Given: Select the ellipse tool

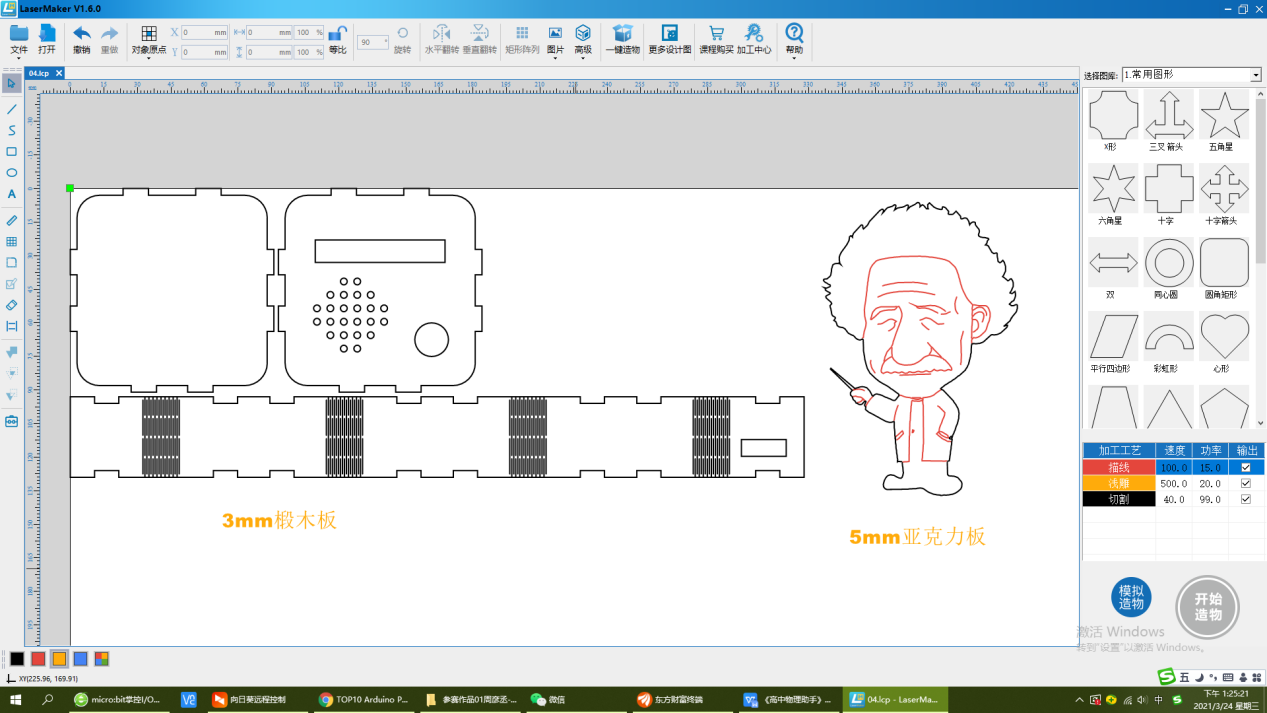Looking at the screenshot, I should [12, 173].
